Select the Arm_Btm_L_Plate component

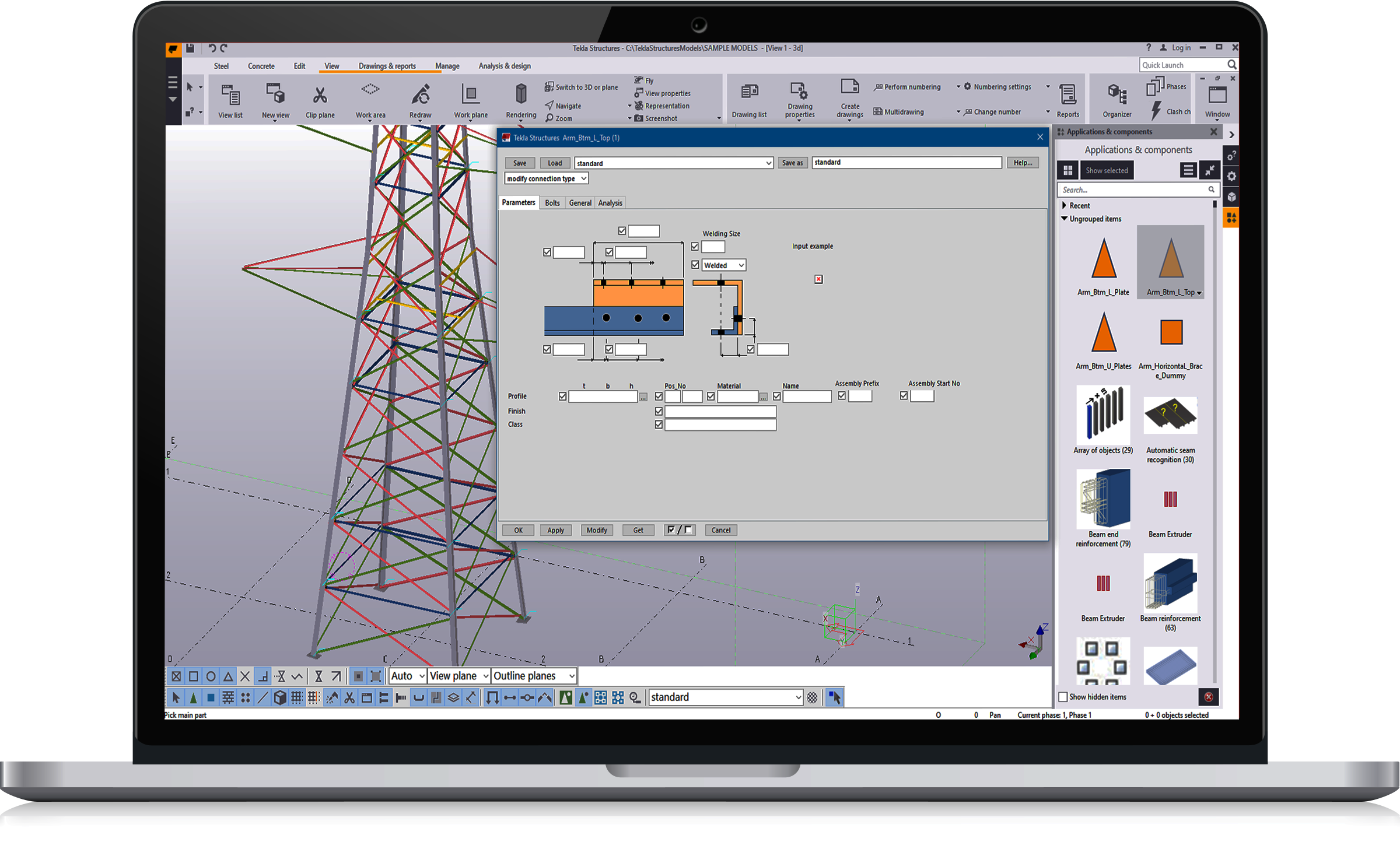[x=1103, y=266]
